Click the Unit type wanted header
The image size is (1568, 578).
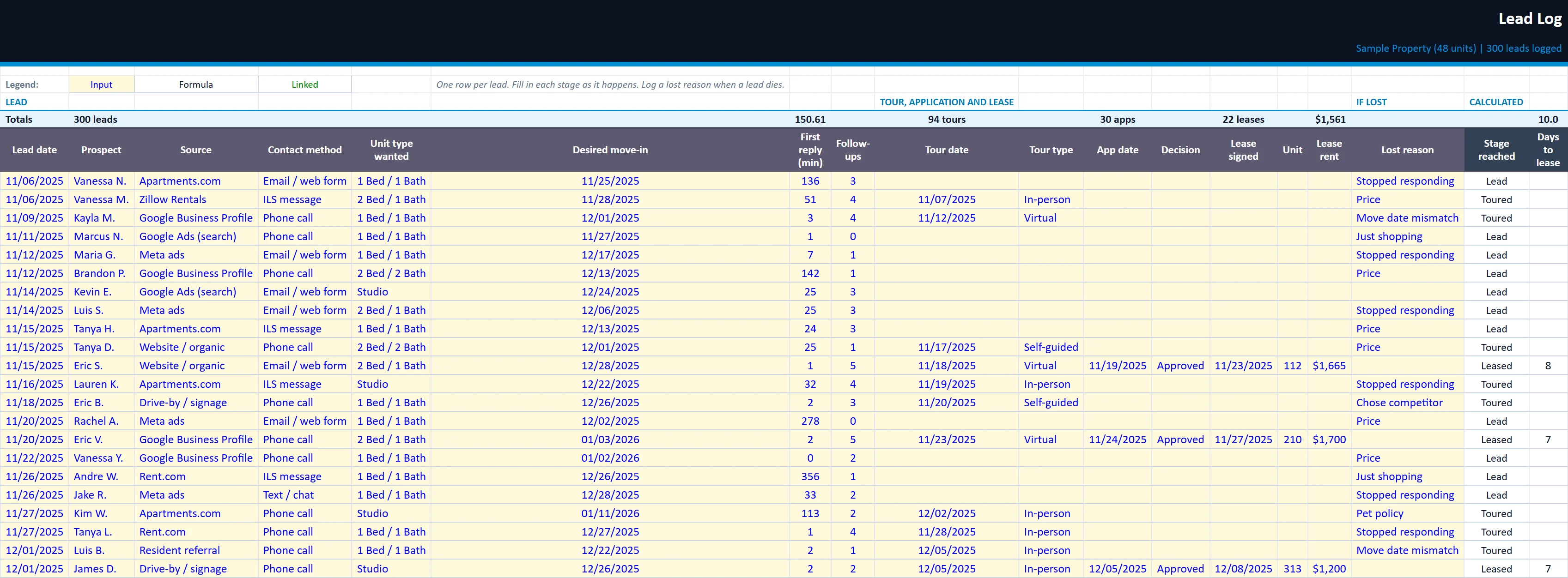pos(391,150)
